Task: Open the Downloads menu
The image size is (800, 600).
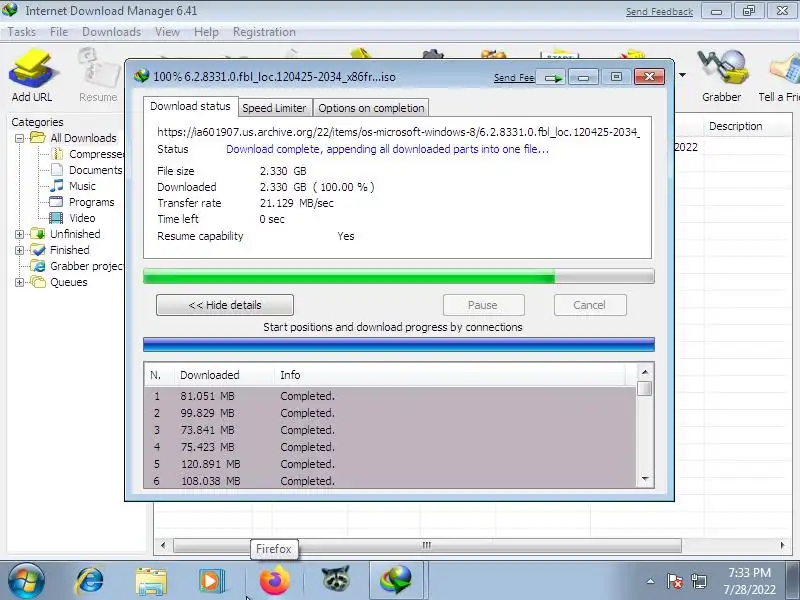Action: pos(111,32)
